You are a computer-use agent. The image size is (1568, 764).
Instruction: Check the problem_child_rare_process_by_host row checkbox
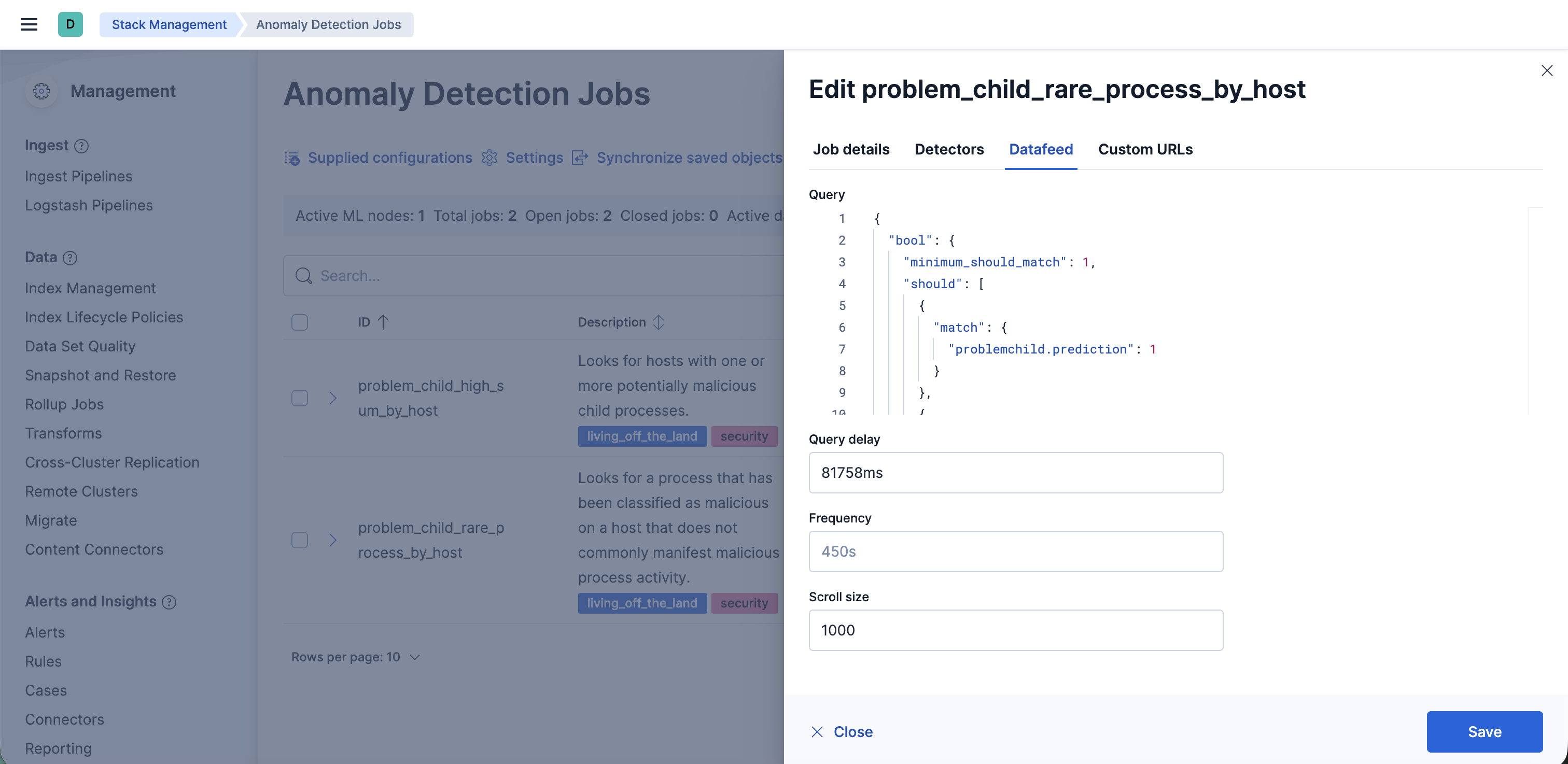point(300,540)
